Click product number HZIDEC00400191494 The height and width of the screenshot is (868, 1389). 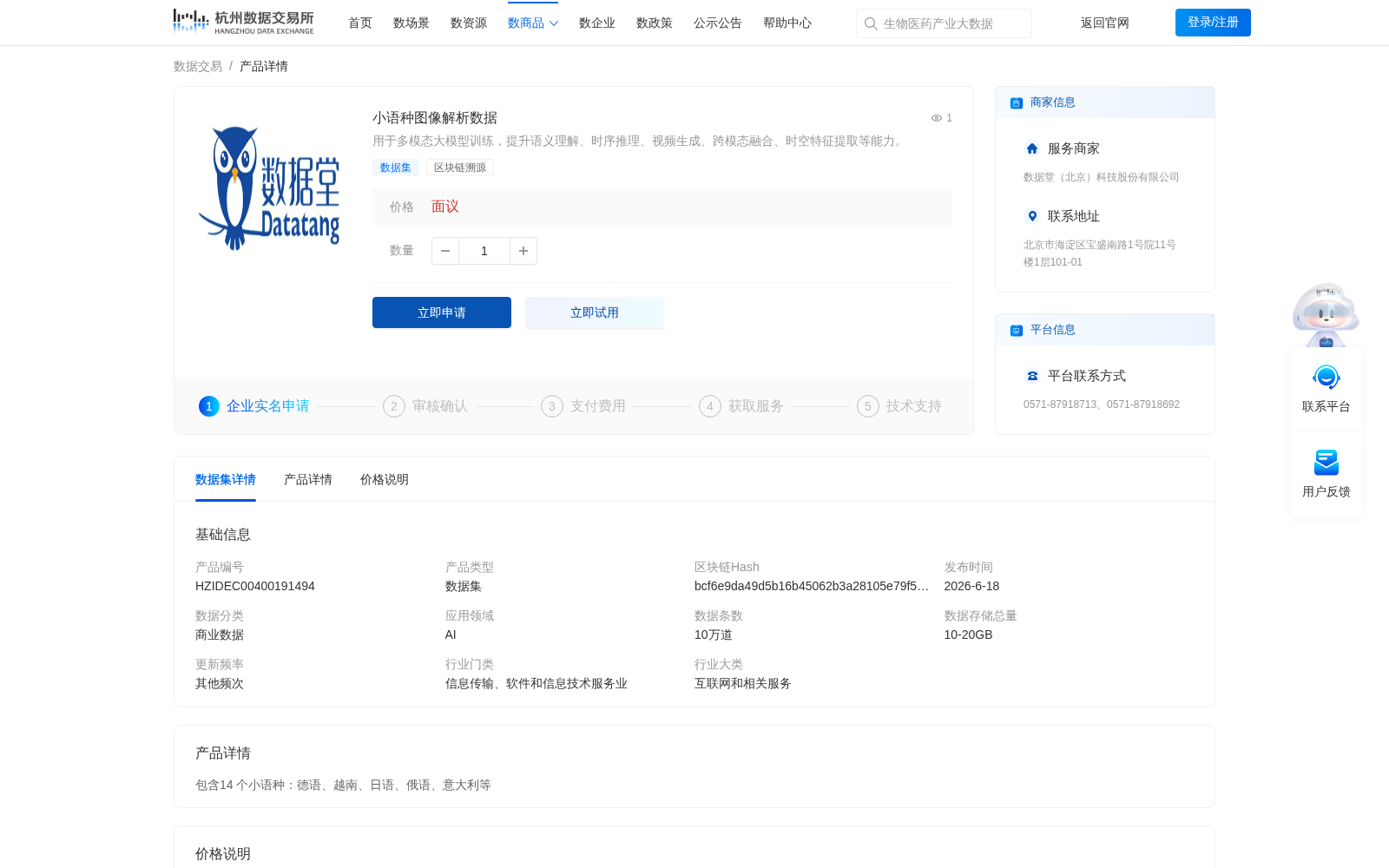[x=255, y=586]
